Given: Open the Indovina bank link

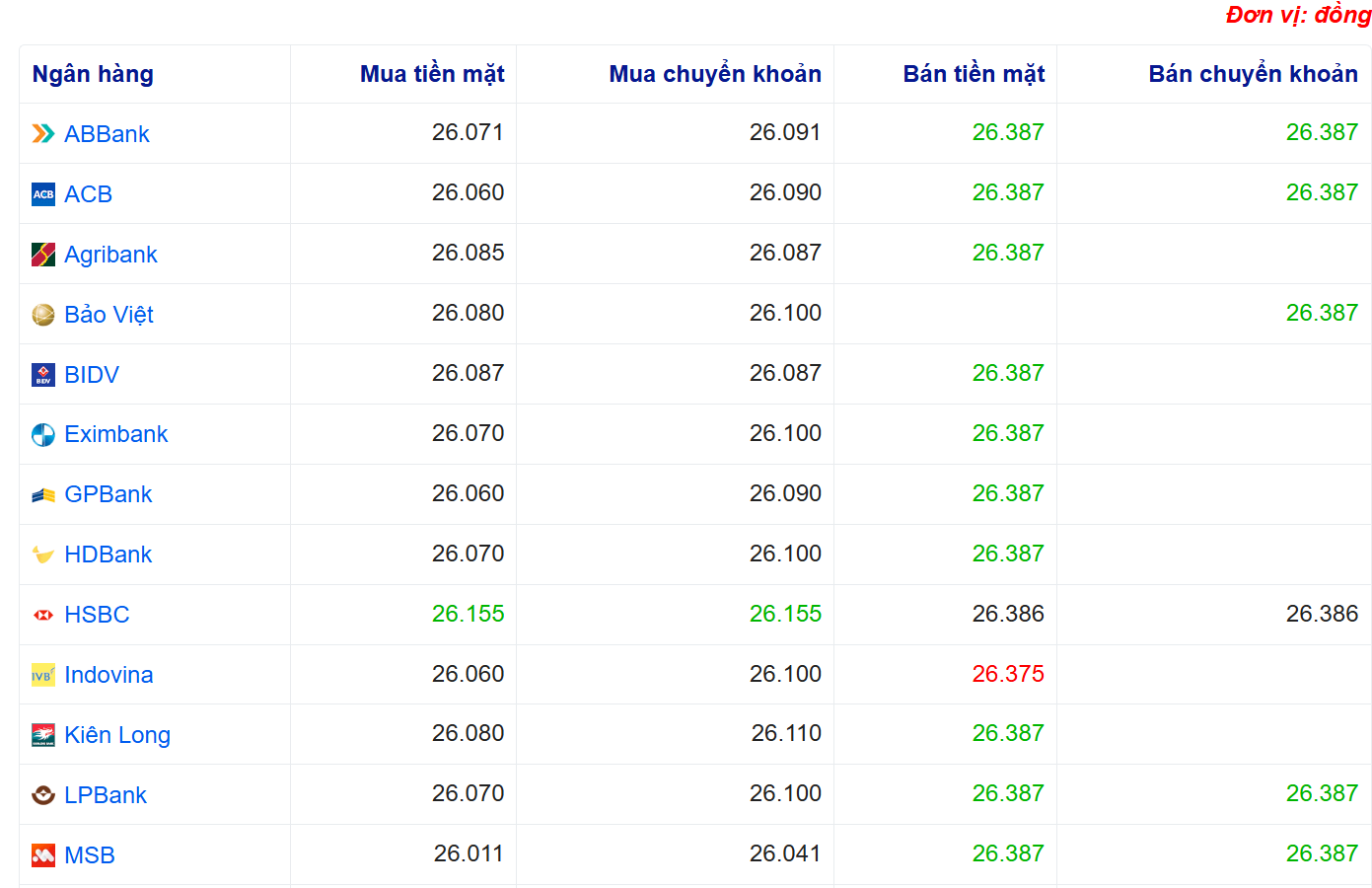Looking at the screenshot, I should (108, 675).
